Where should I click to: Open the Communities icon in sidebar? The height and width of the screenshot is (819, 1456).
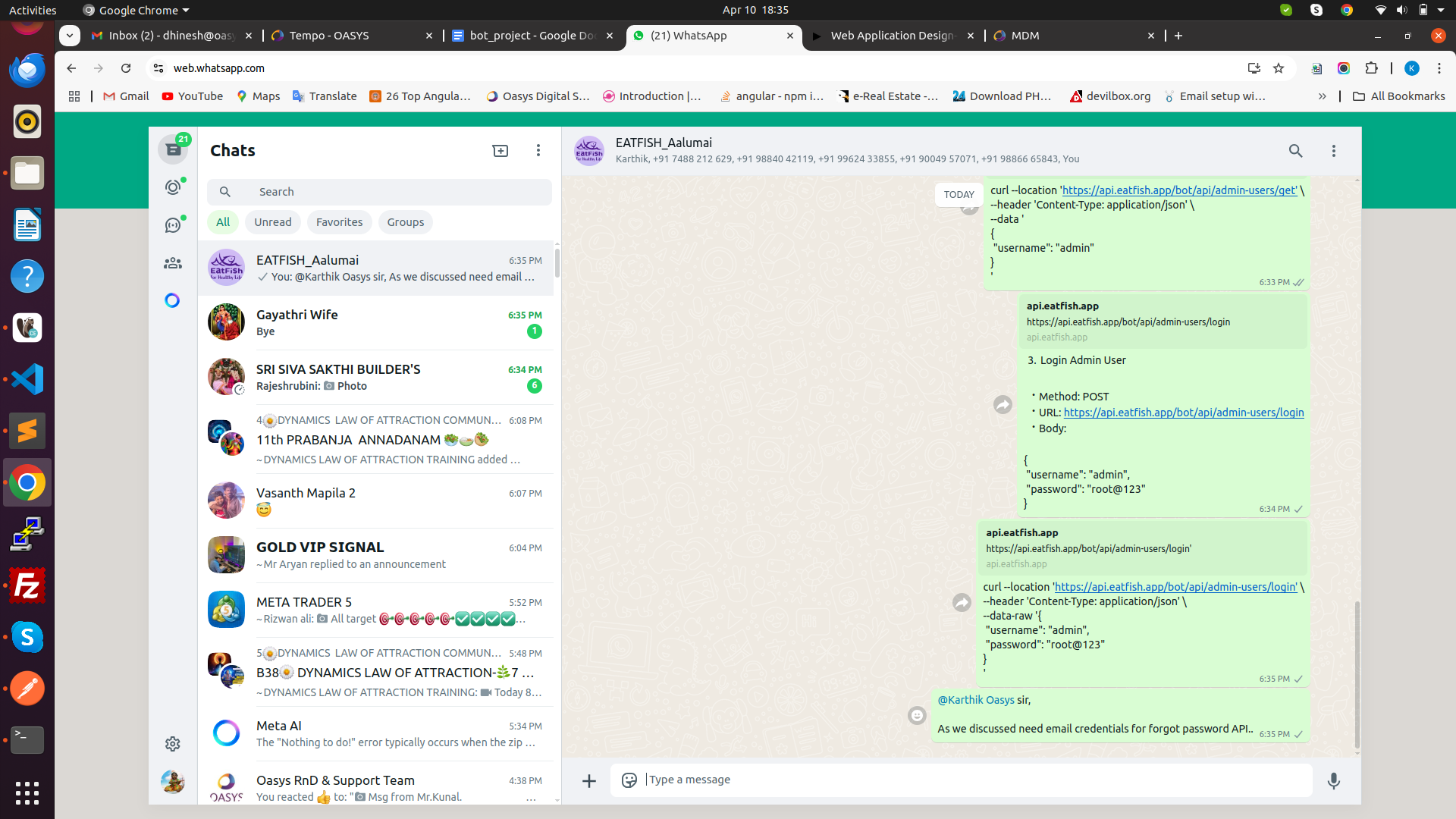[173, 263]
